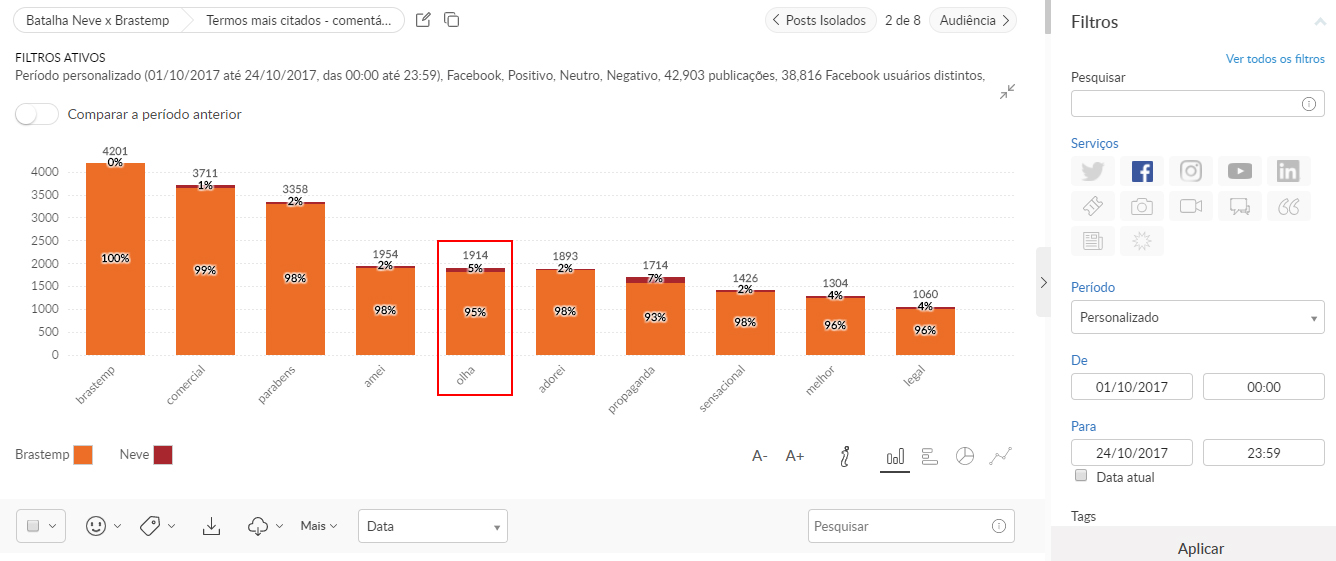Click the edit pencil icon beside the title
The image size is (1336, 561).
[423, 20]
